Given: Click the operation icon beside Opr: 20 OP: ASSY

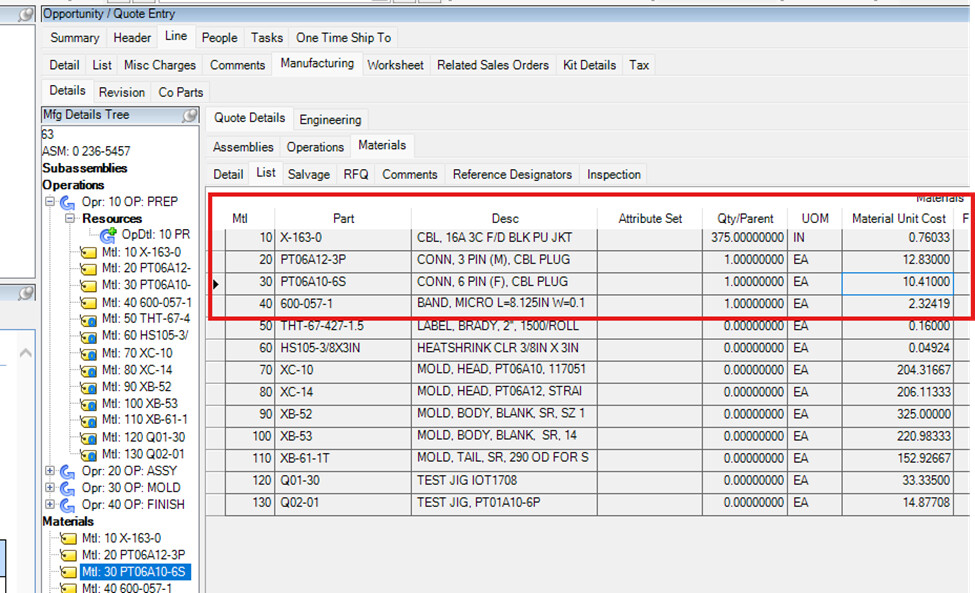Looking at the screenshot, I should 67,472.
